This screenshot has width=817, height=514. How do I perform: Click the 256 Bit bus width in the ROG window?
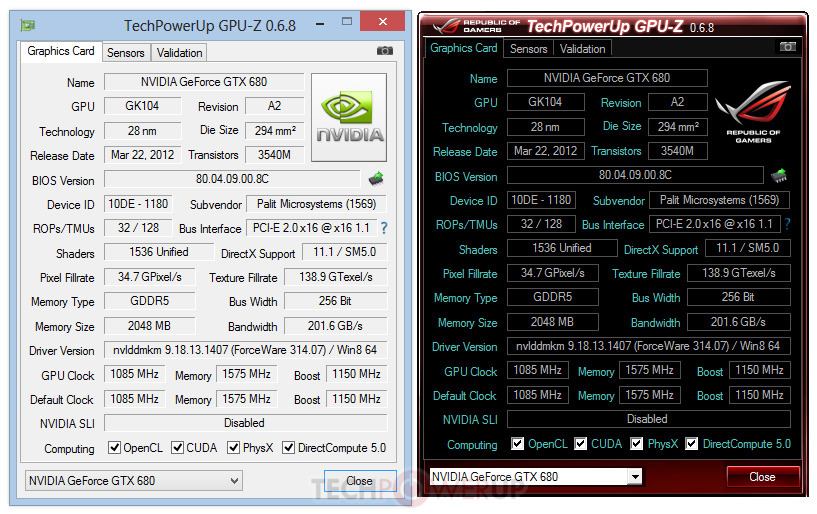tap(739, 297)
